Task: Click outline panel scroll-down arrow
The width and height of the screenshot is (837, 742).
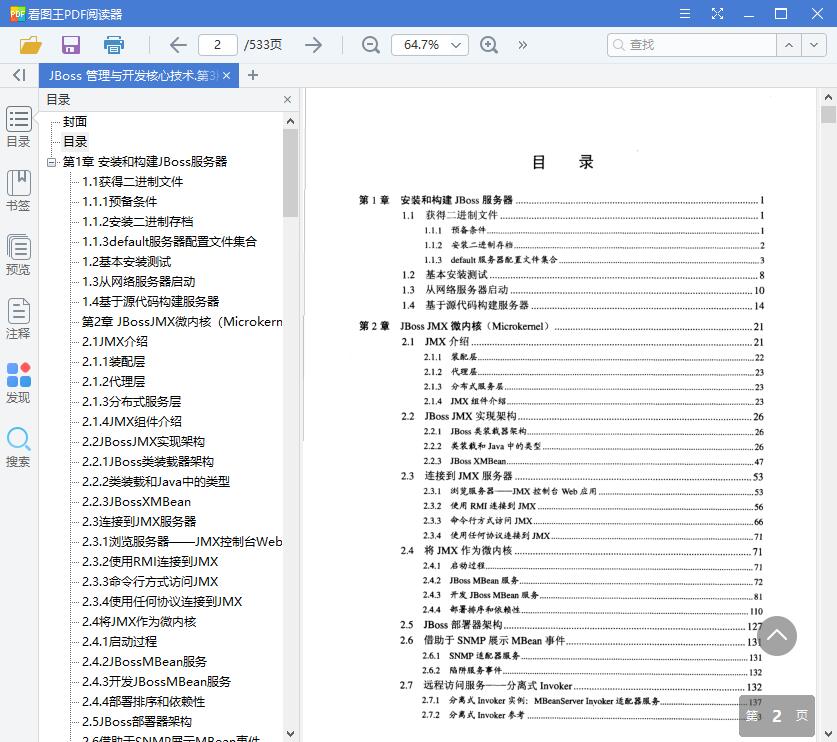Action: (290, 734)
